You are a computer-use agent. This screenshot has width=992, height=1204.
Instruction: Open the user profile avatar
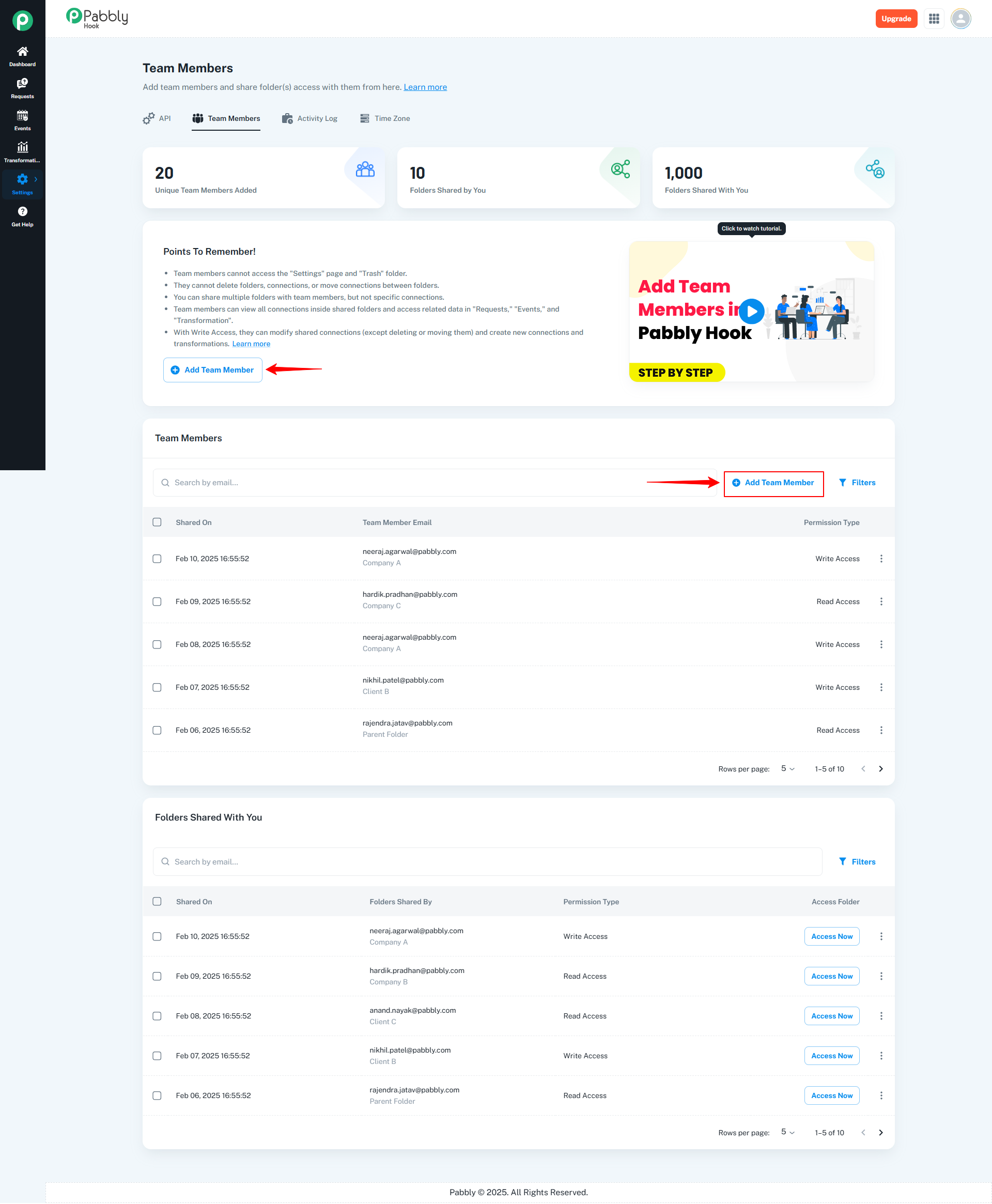pyautogui.click(x=960, y=19)
